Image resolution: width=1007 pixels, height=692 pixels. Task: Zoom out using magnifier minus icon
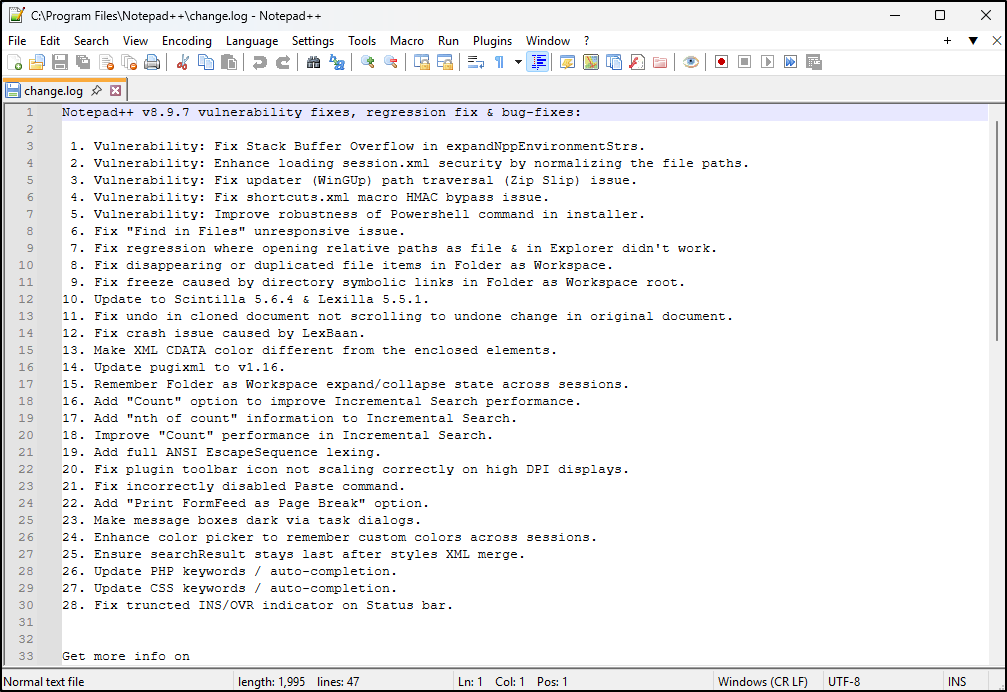[390, 62]
